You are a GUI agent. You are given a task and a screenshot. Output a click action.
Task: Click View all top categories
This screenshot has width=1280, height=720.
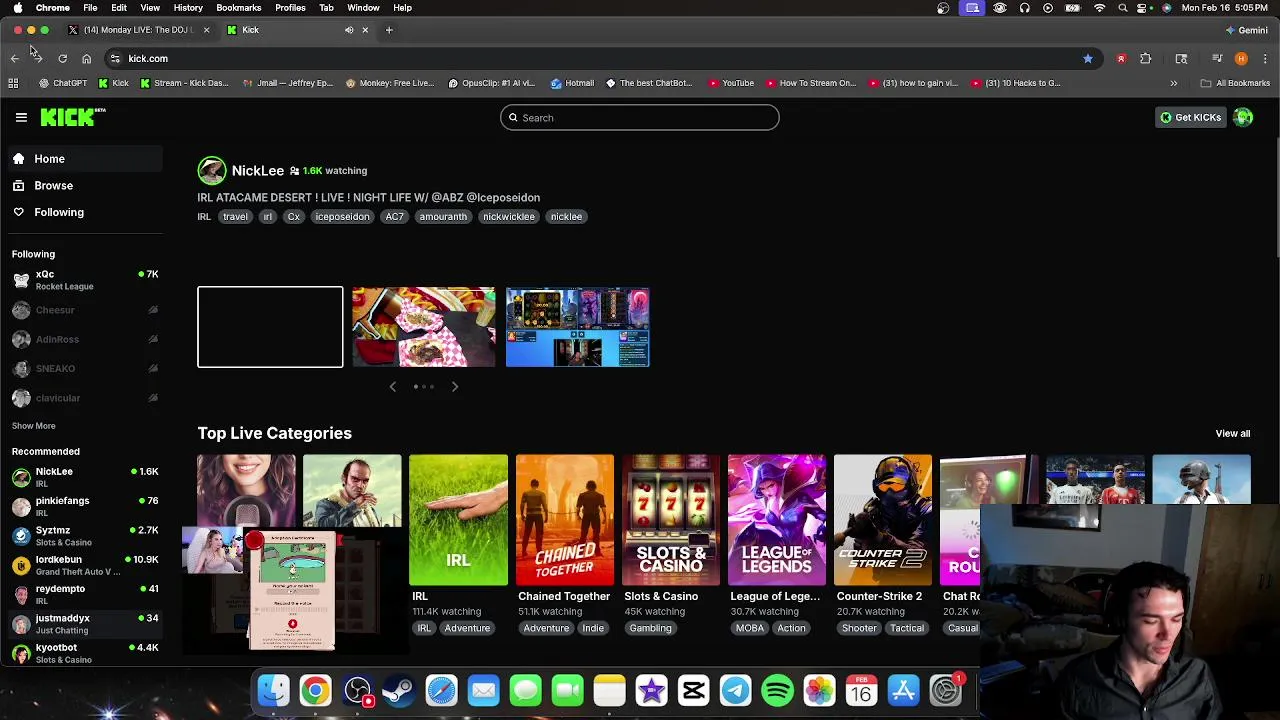coord(1232,434)
